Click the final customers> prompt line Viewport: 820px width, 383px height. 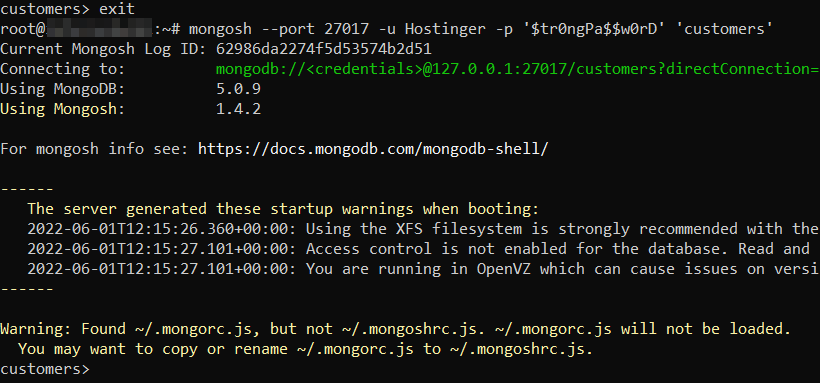45,369
